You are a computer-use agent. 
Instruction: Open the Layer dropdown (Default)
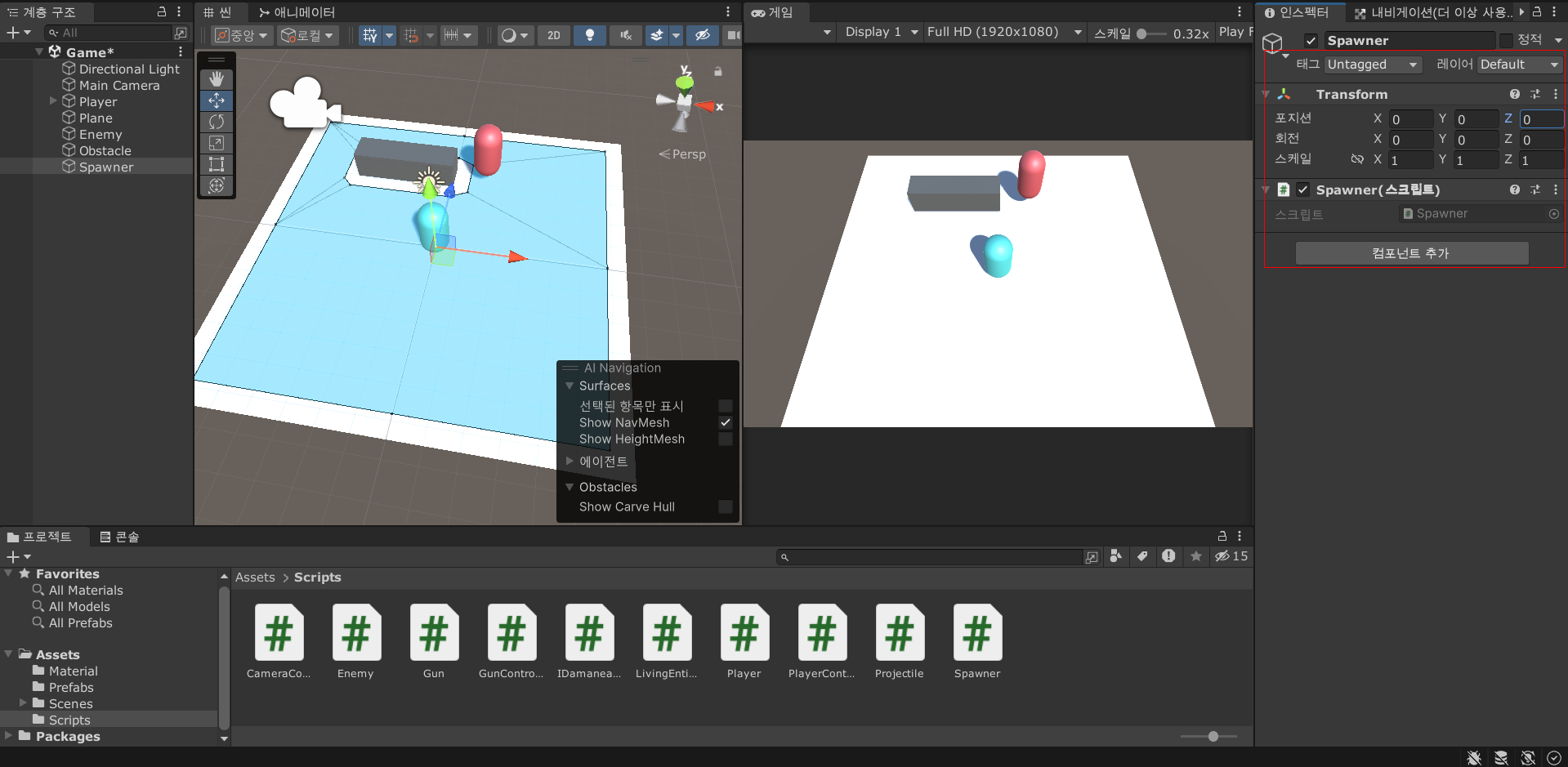coord(1520,65)
